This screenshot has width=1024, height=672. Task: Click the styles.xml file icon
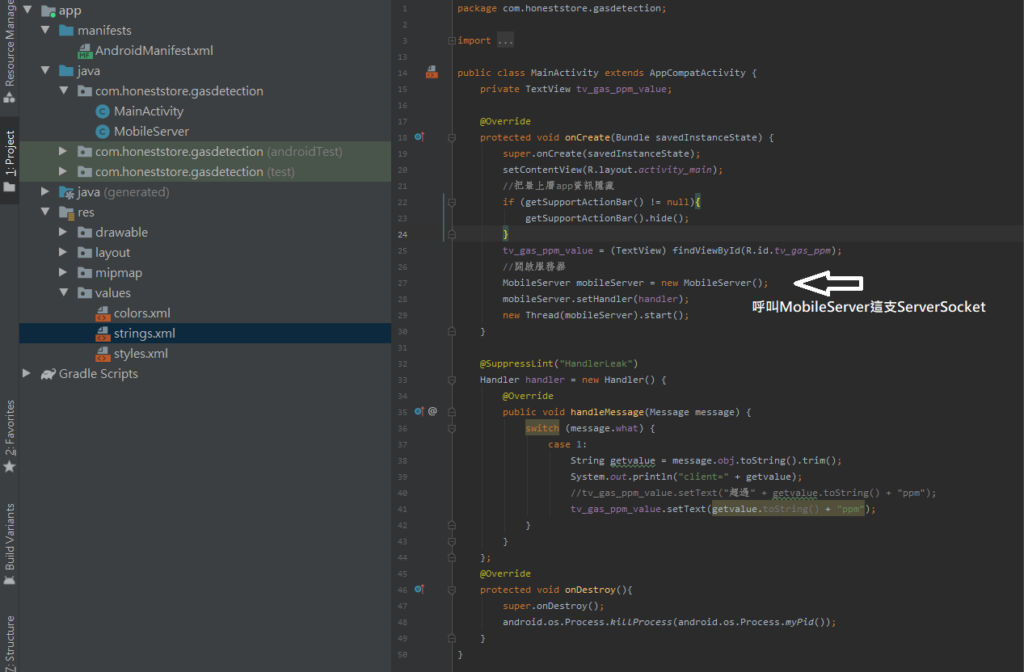pos(102,354)
